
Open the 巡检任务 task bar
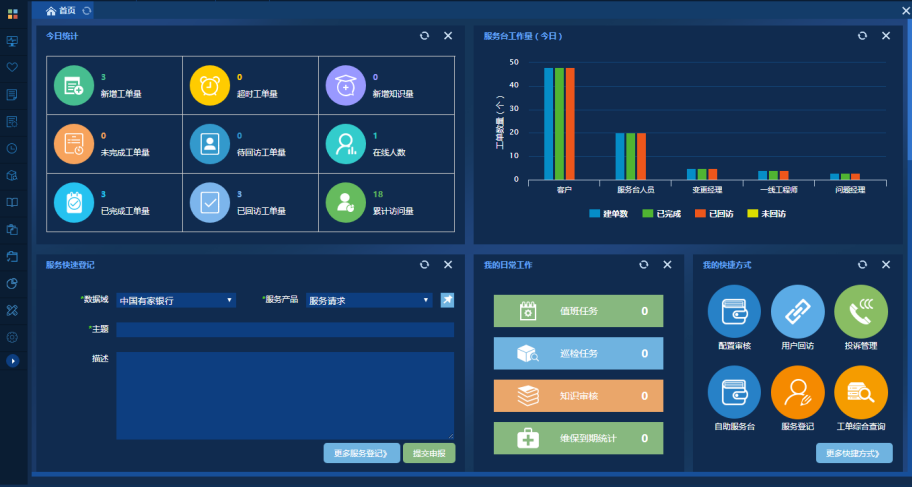[578, 353]
